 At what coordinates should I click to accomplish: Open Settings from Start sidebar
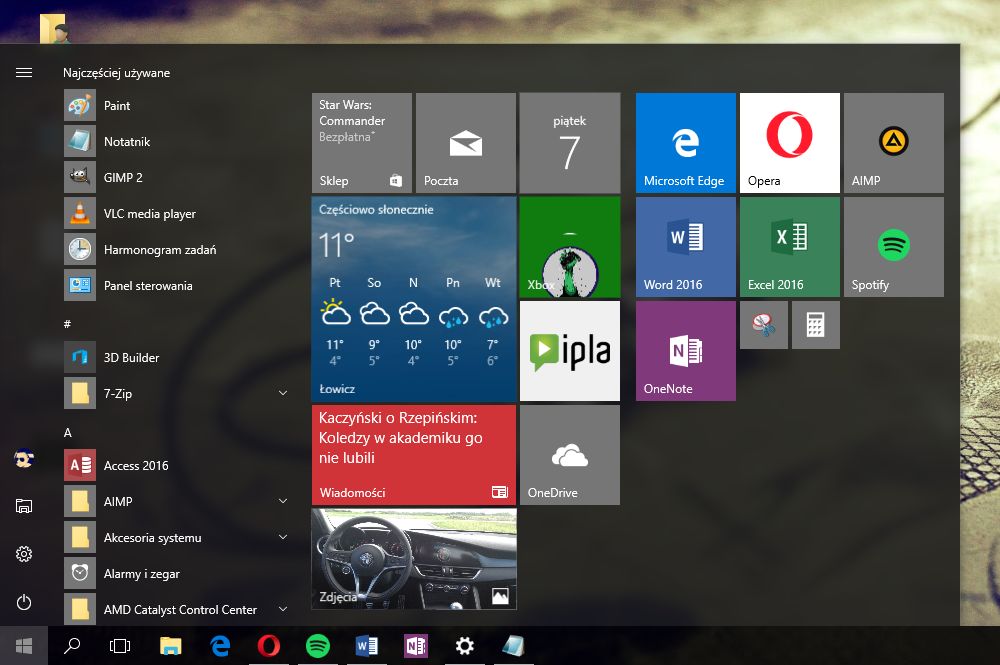point(24,554)
